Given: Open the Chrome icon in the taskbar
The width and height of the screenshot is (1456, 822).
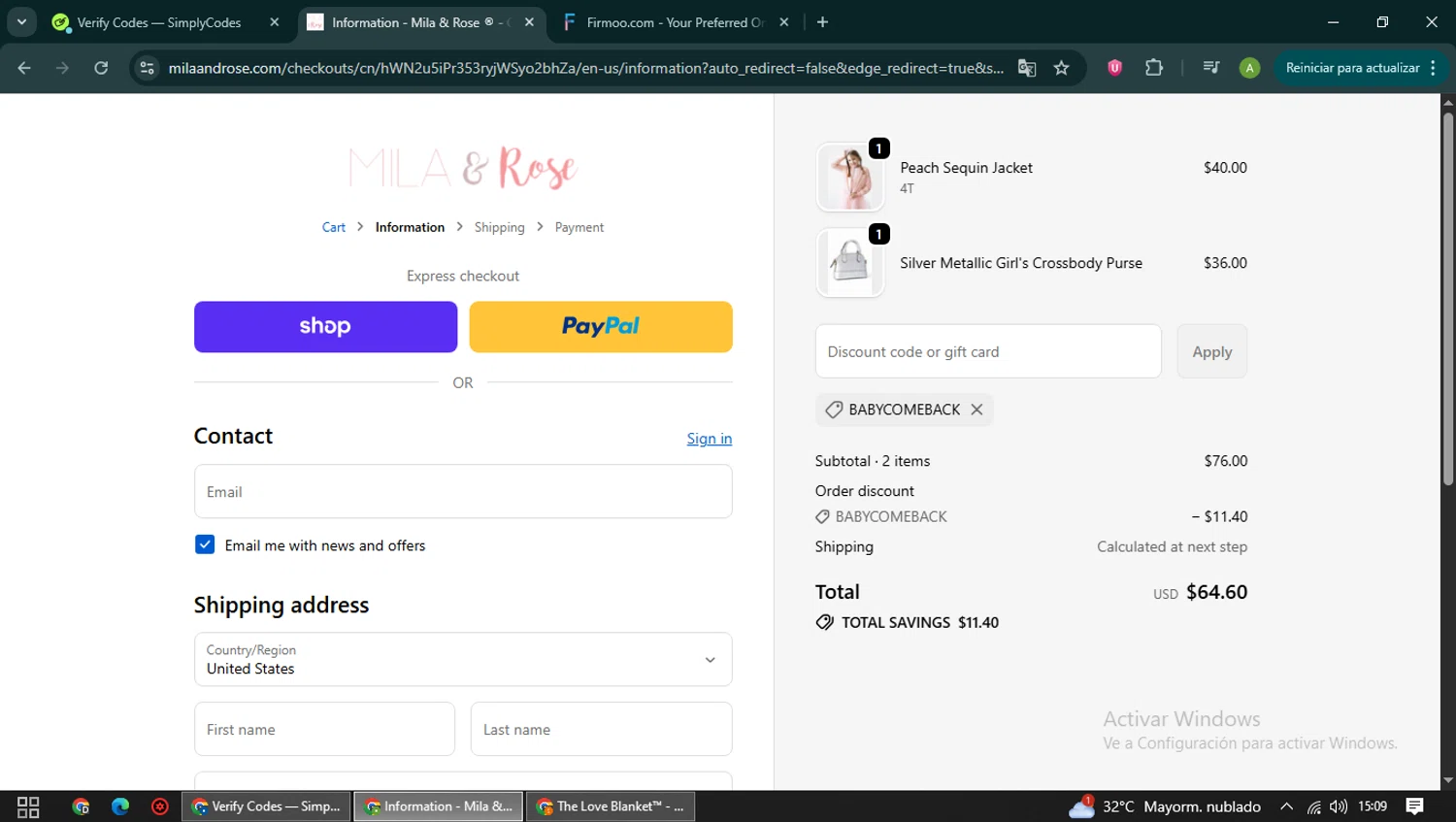Looking at the screenshot, I should click(81, 806).
